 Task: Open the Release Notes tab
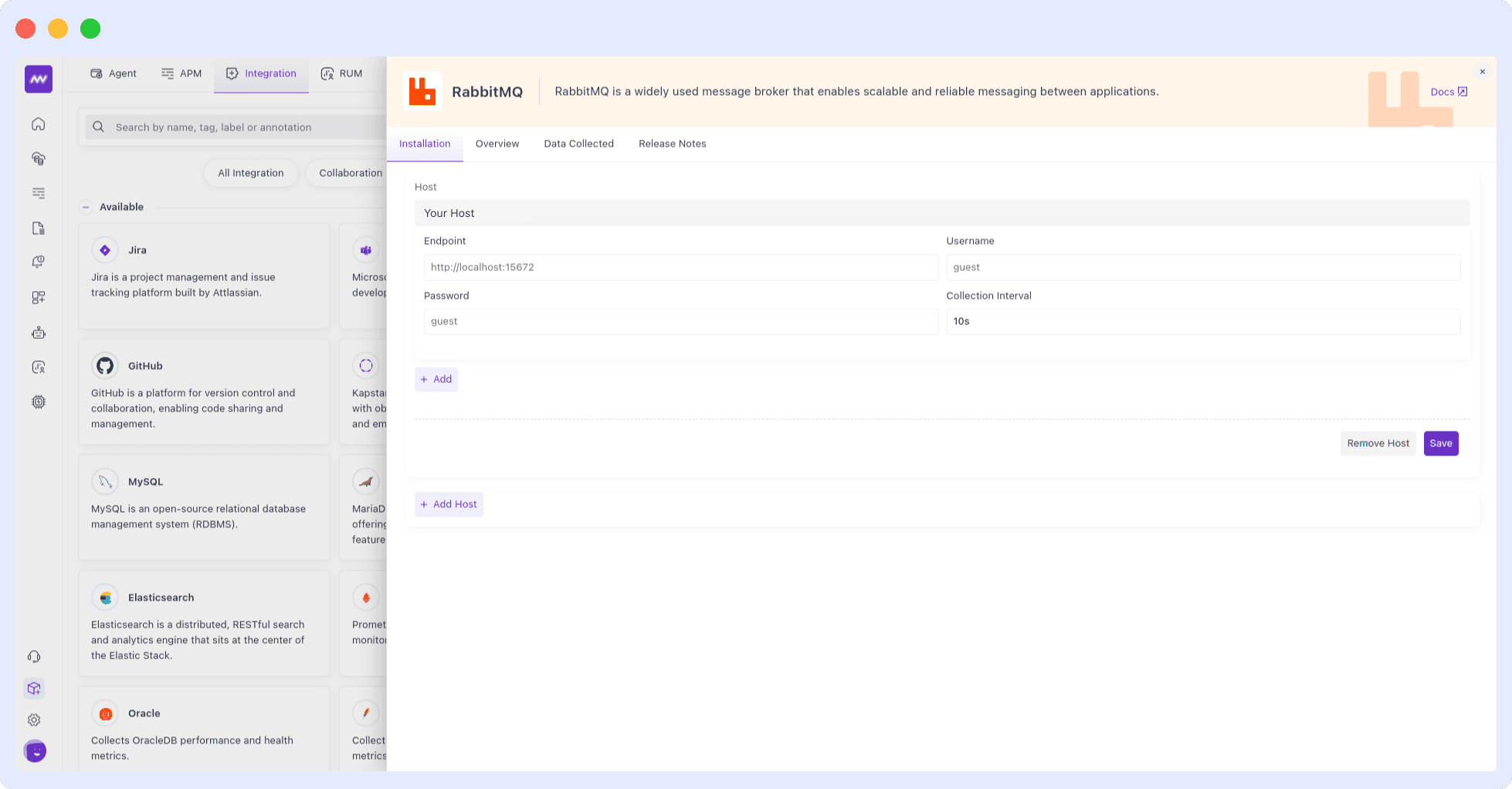click(x=672, y=144)
